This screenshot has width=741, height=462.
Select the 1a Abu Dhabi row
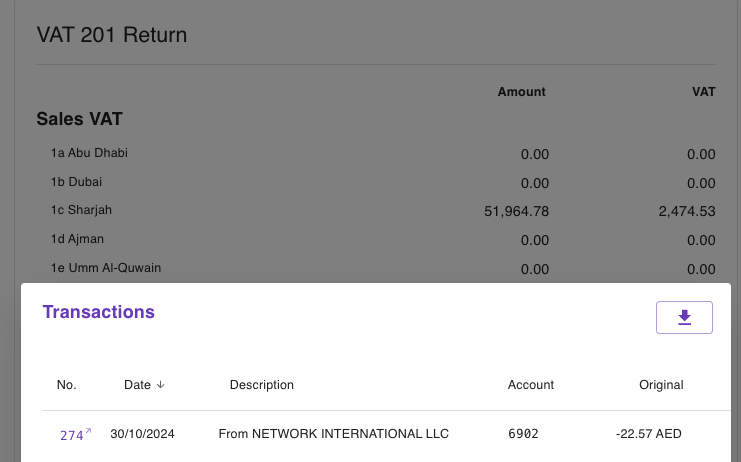click(89, 154)
